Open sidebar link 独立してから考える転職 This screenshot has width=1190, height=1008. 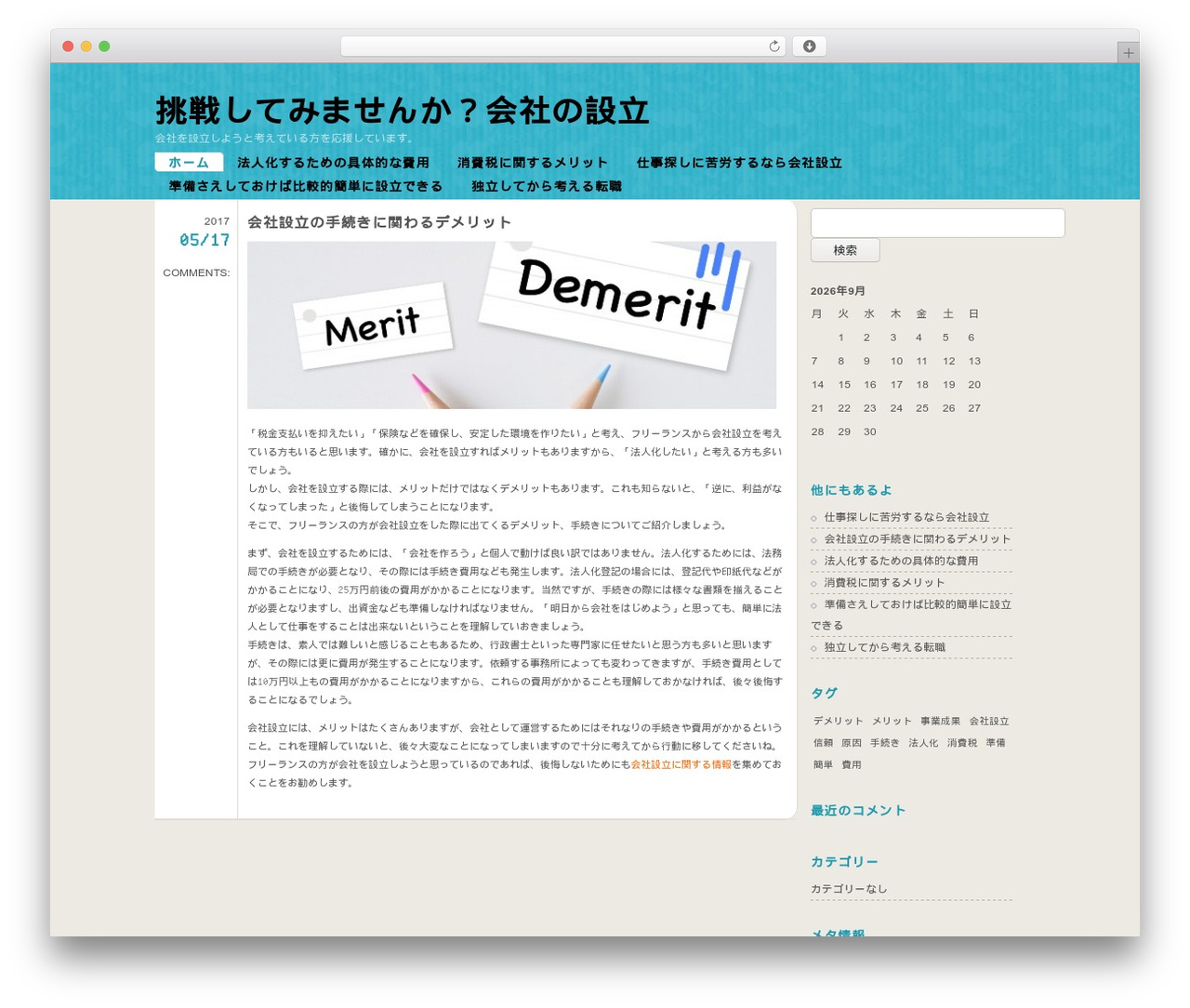coord(885,647)
